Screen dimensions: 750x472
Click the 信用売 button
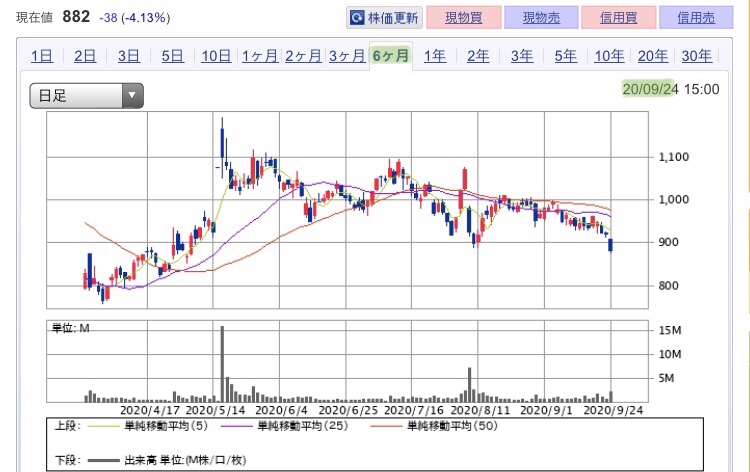click(x=696, y=18)
